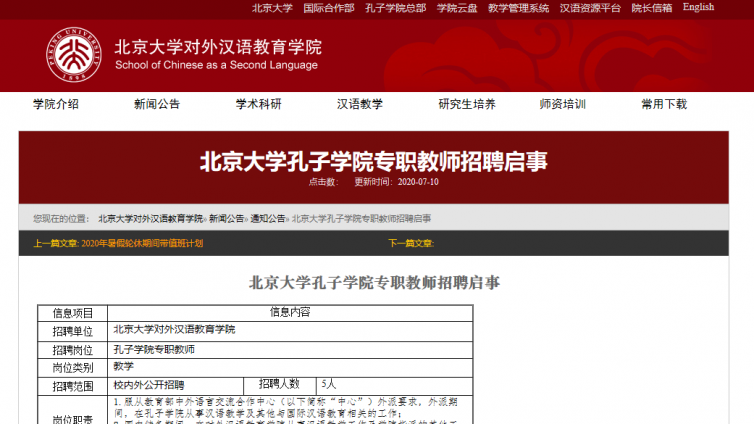Click the update date 2020-07-10
754x424 pixels.
tap(418, 182)
